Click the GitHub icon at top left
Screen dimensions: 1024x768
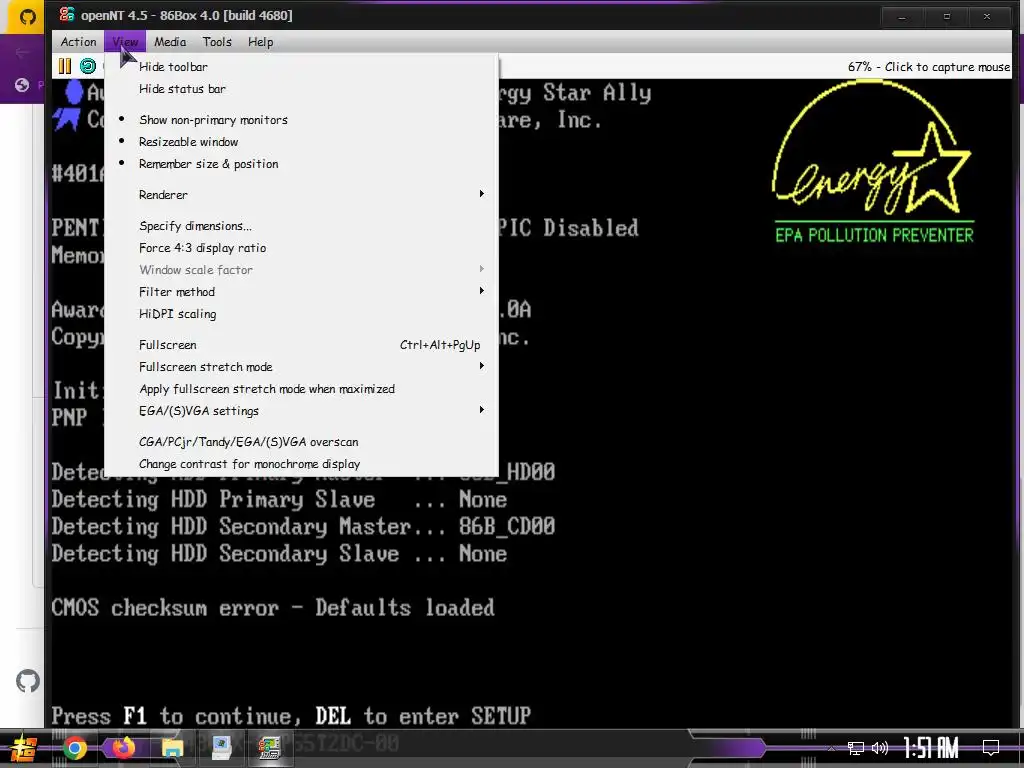coord(27,16)
